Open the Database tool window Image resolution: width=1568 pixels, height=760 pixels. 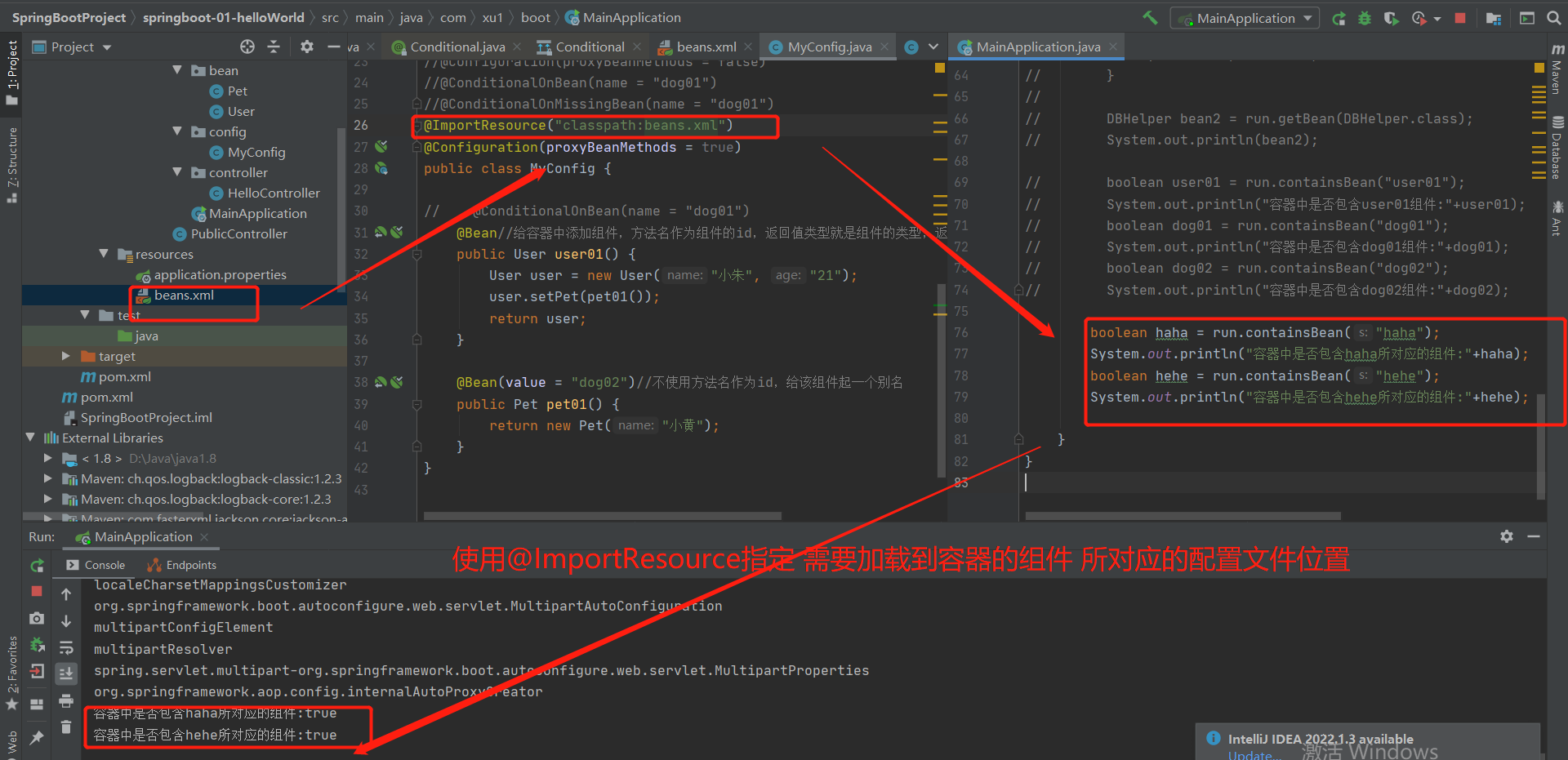tap(1557, 149)
